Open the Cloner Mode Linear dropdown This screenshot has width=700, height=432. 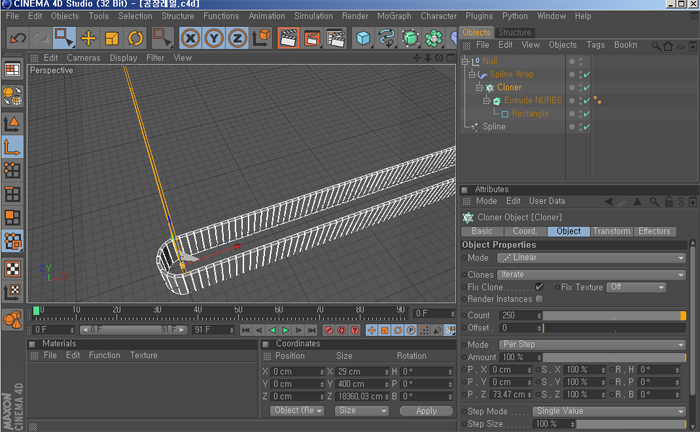[x=591, y=258]
